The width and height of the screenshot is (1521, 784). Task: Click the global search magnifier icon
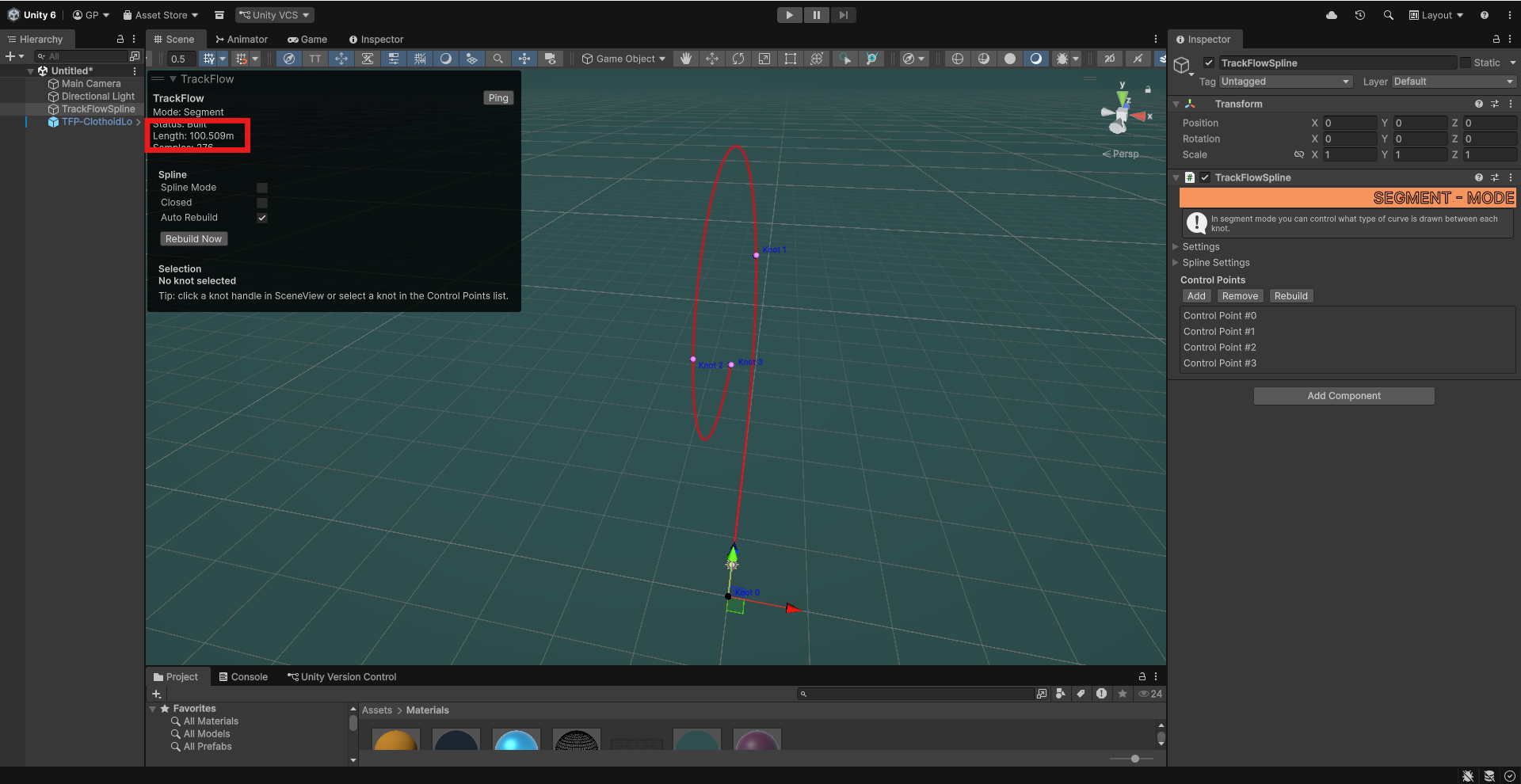tap(1389, 15)
